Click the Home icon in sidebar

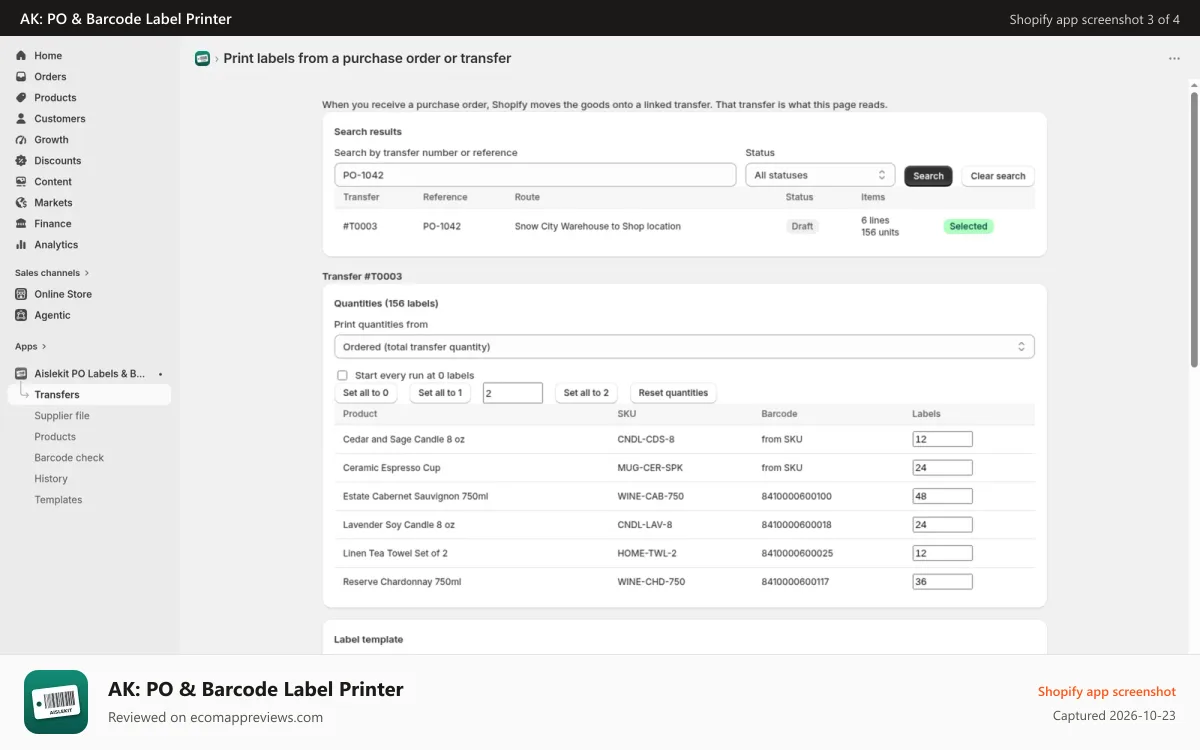(x=21, y=56)
